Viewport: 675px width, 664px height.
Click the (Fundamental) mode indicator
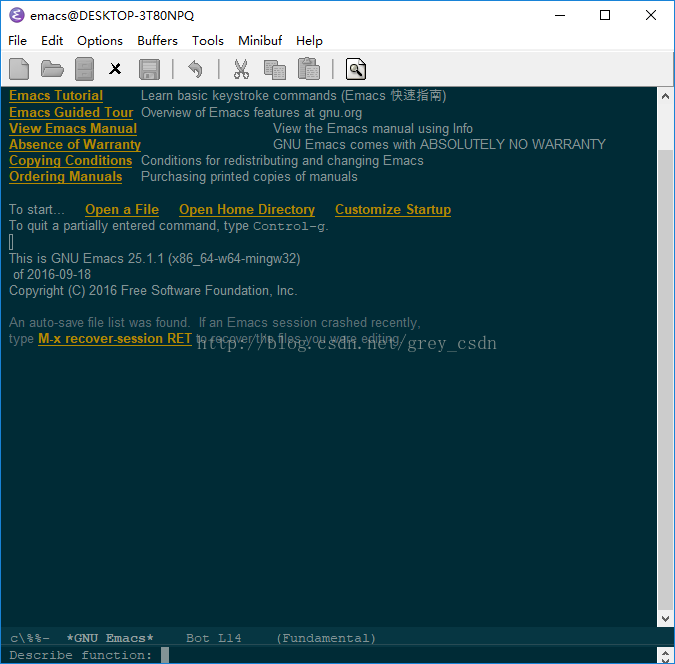[326, 638]
